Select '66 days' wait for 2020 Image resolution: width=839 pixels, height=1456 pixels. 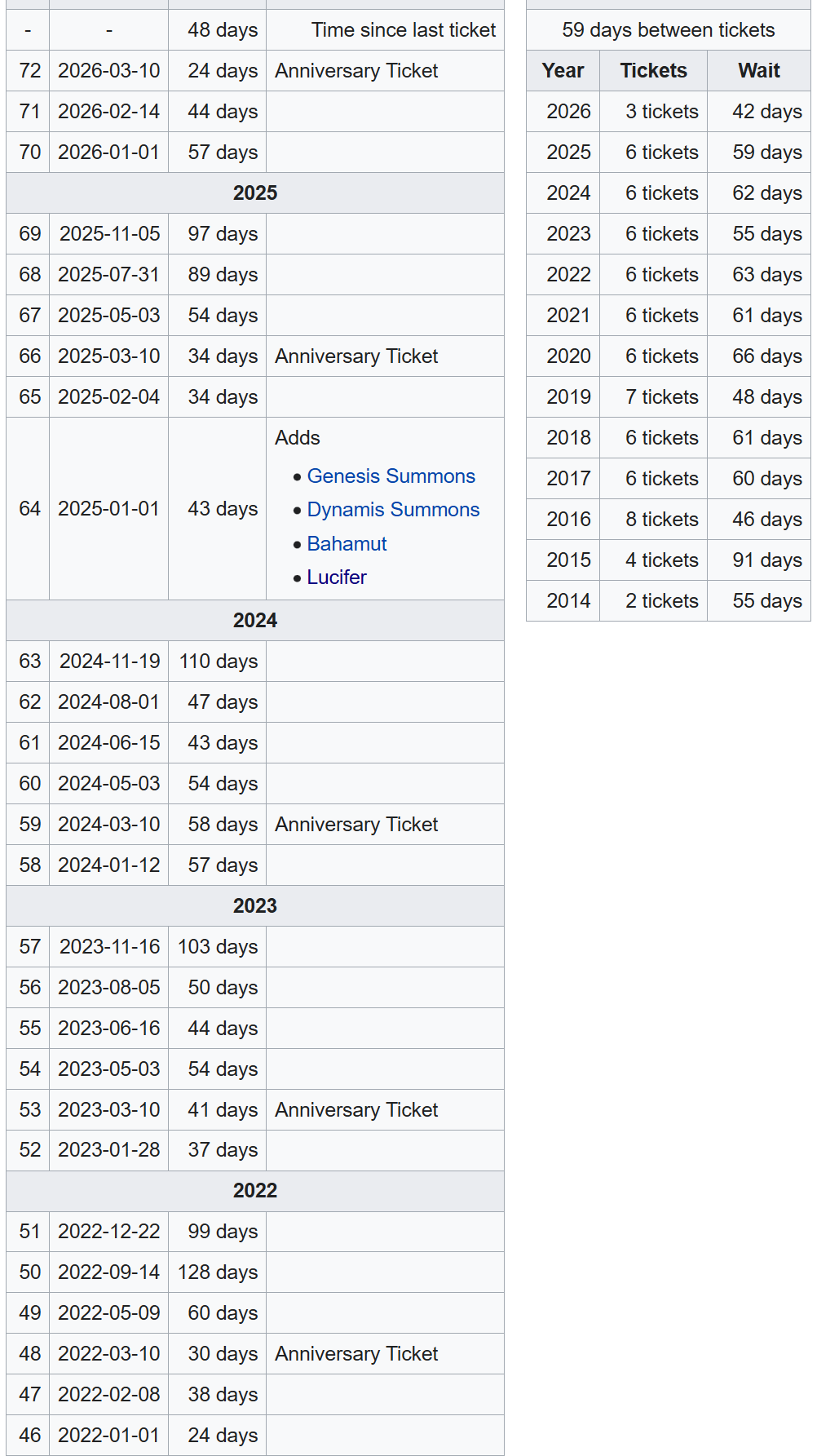[759, 356]
